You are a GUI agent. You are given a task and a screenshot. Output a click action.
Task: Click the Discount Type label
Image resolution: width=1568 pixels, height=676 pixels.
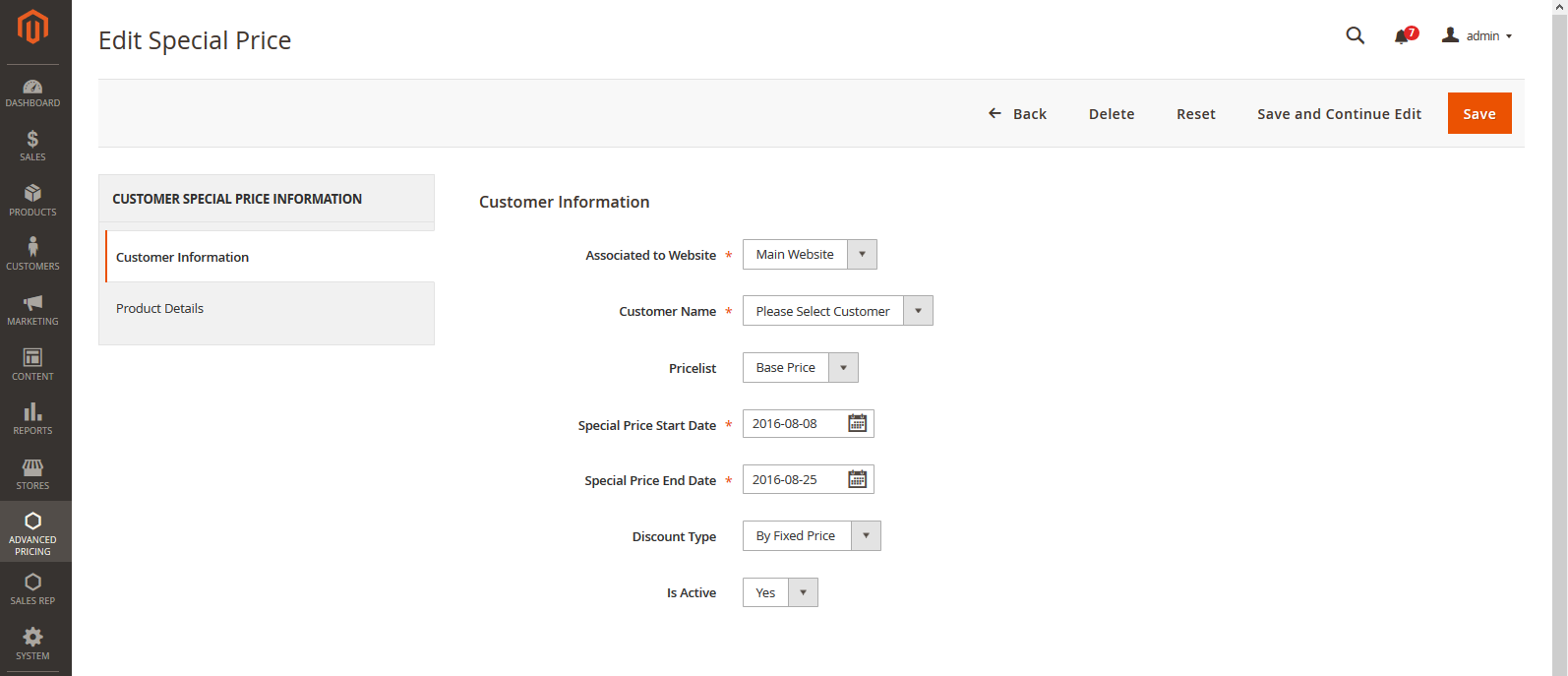point(674,536)
